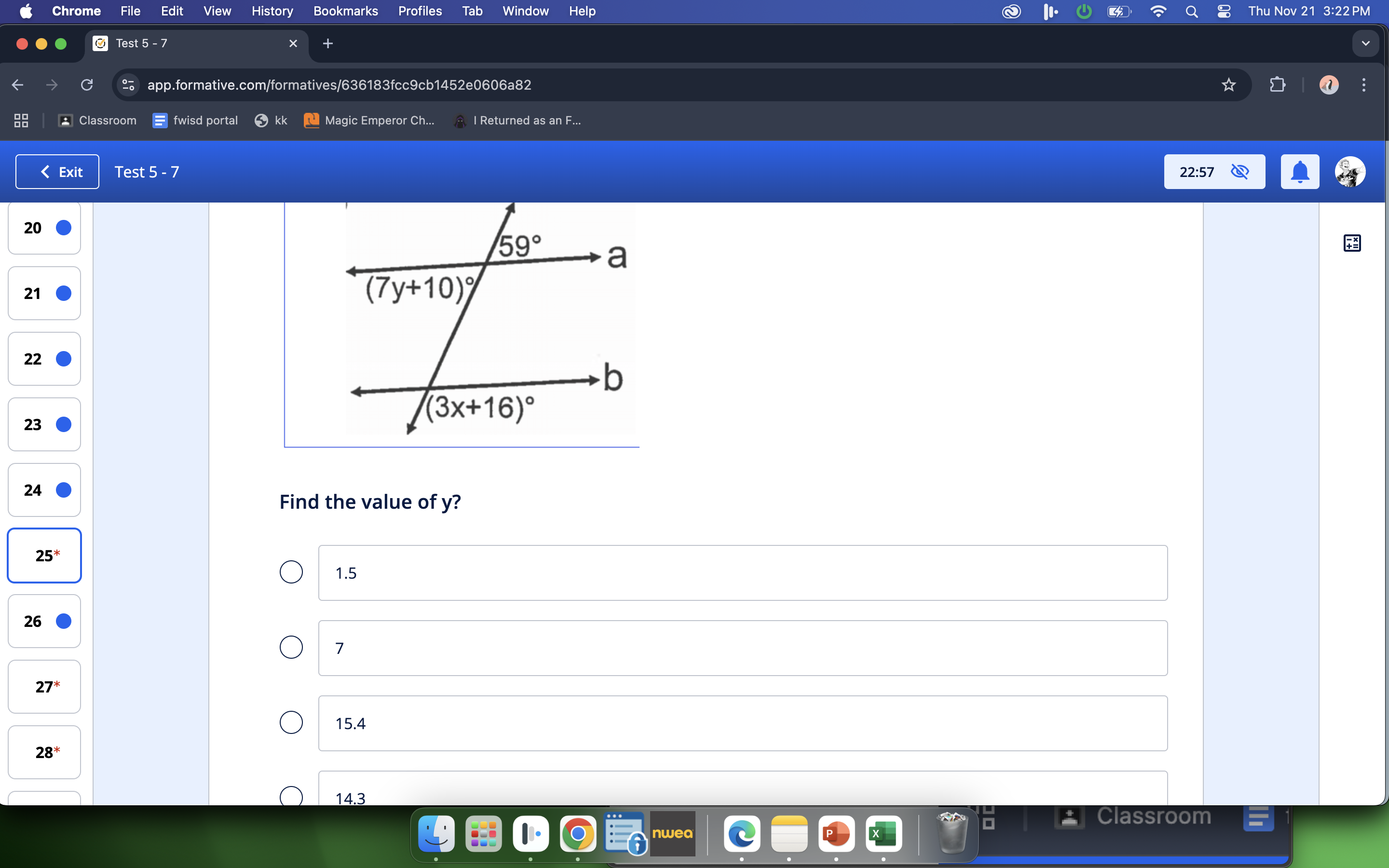1389x868 pixels.
Task: Click the address bar URL
Action: [339, 85]
